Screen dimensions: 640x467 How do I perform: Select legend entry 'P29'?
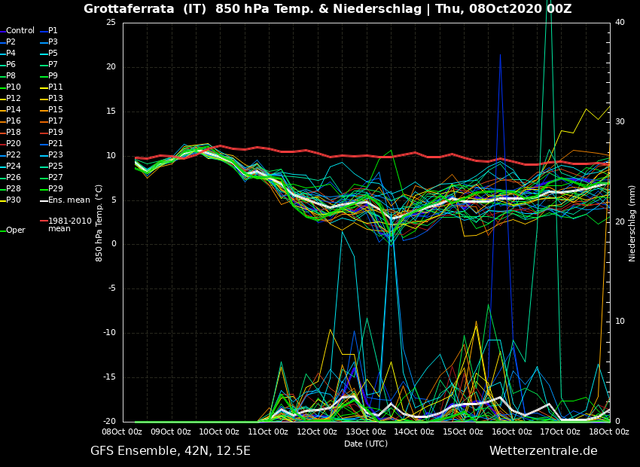coord(51,189)
